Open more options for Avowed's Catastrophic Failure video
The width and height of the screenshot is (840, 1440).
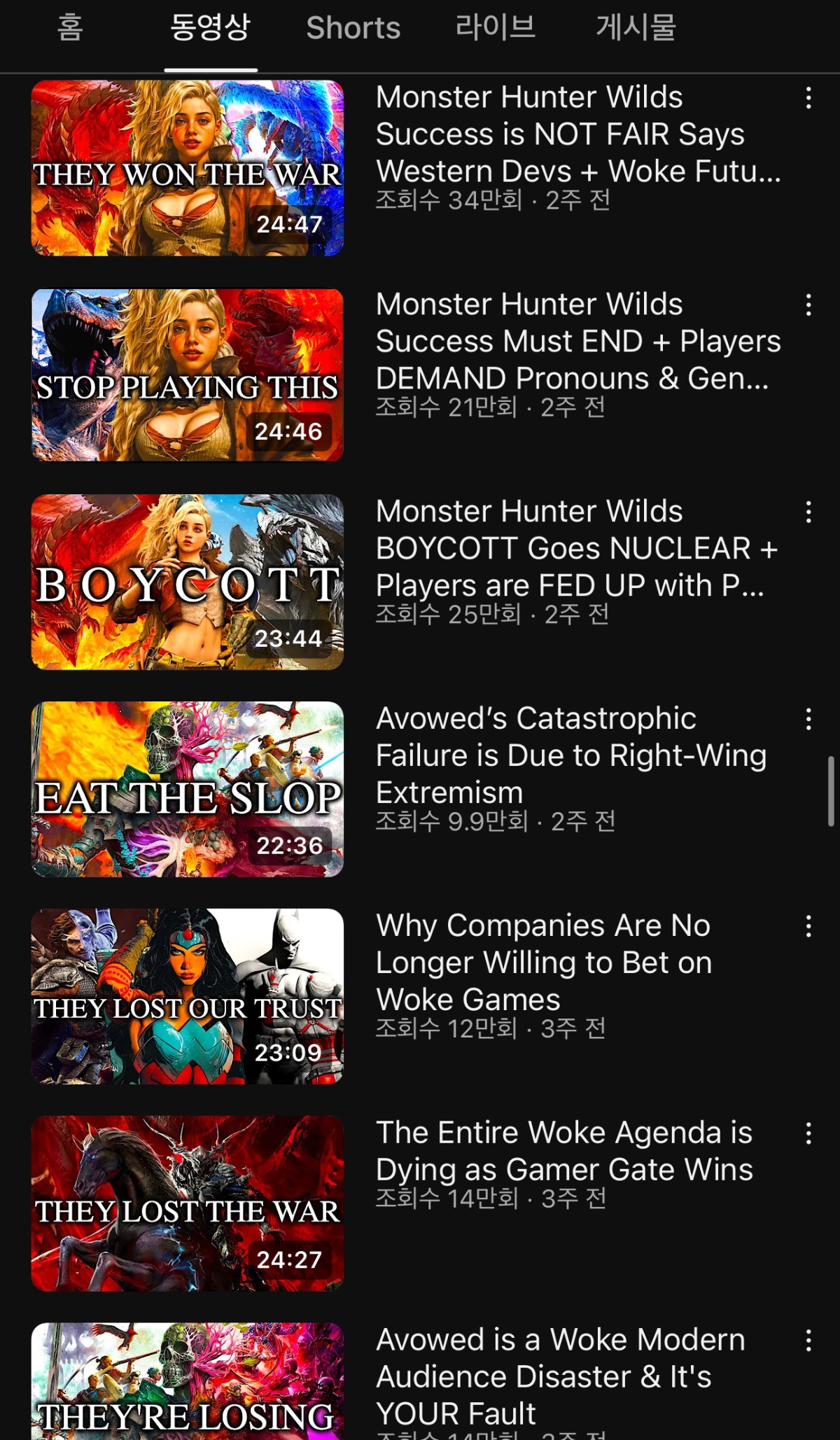pos(808,719)
